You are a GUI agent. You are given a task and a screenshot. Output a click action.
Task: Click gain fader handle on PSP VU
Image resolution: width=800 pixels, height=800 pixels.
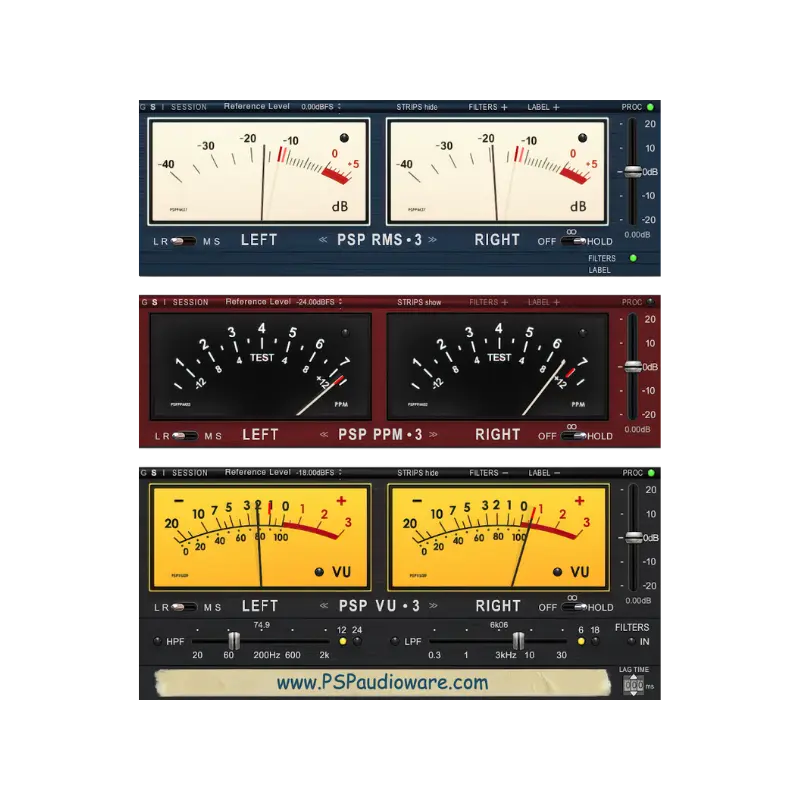(x=633, y=537)
